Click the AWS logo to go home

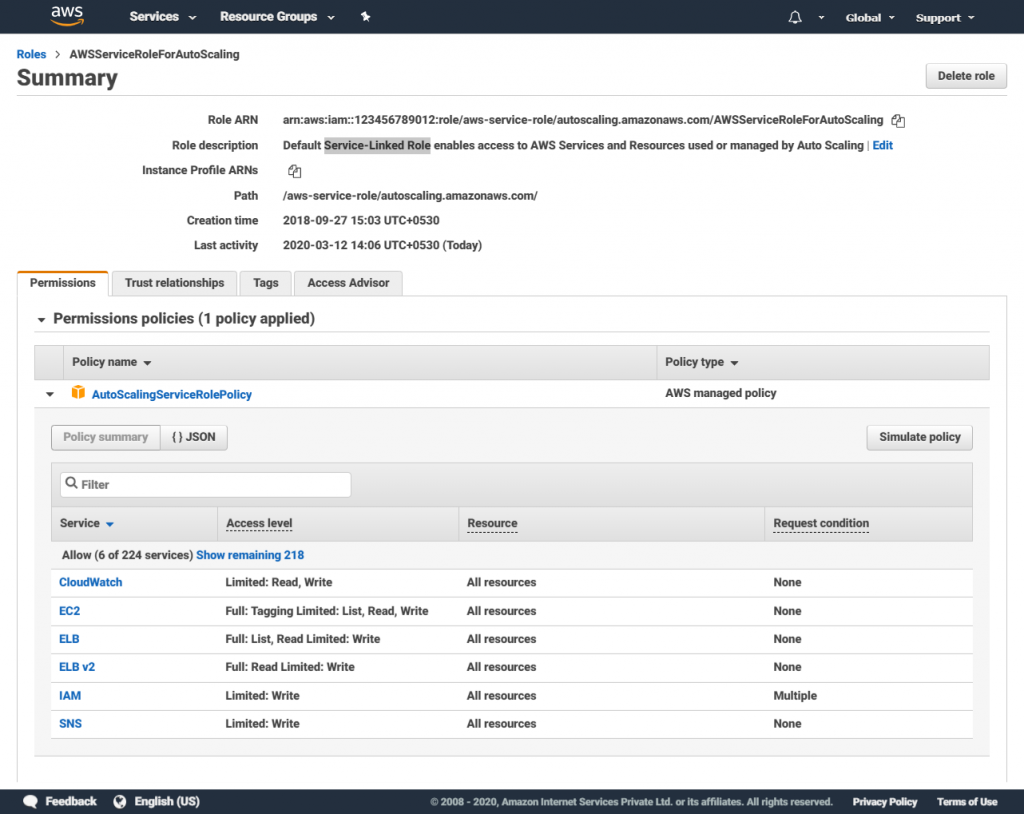(x=66, y=15)
